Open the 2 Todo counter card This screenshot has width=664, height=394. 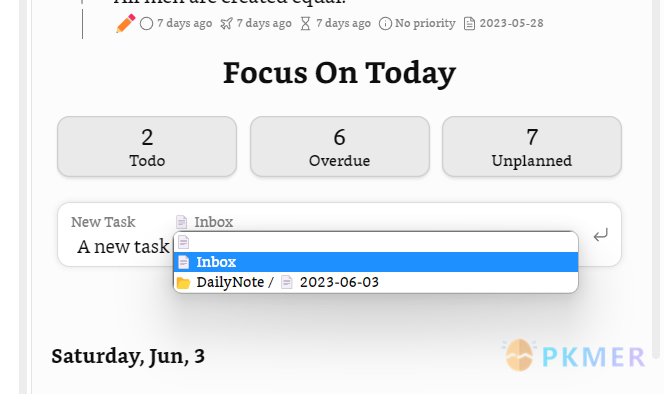(x=147, y=147)
